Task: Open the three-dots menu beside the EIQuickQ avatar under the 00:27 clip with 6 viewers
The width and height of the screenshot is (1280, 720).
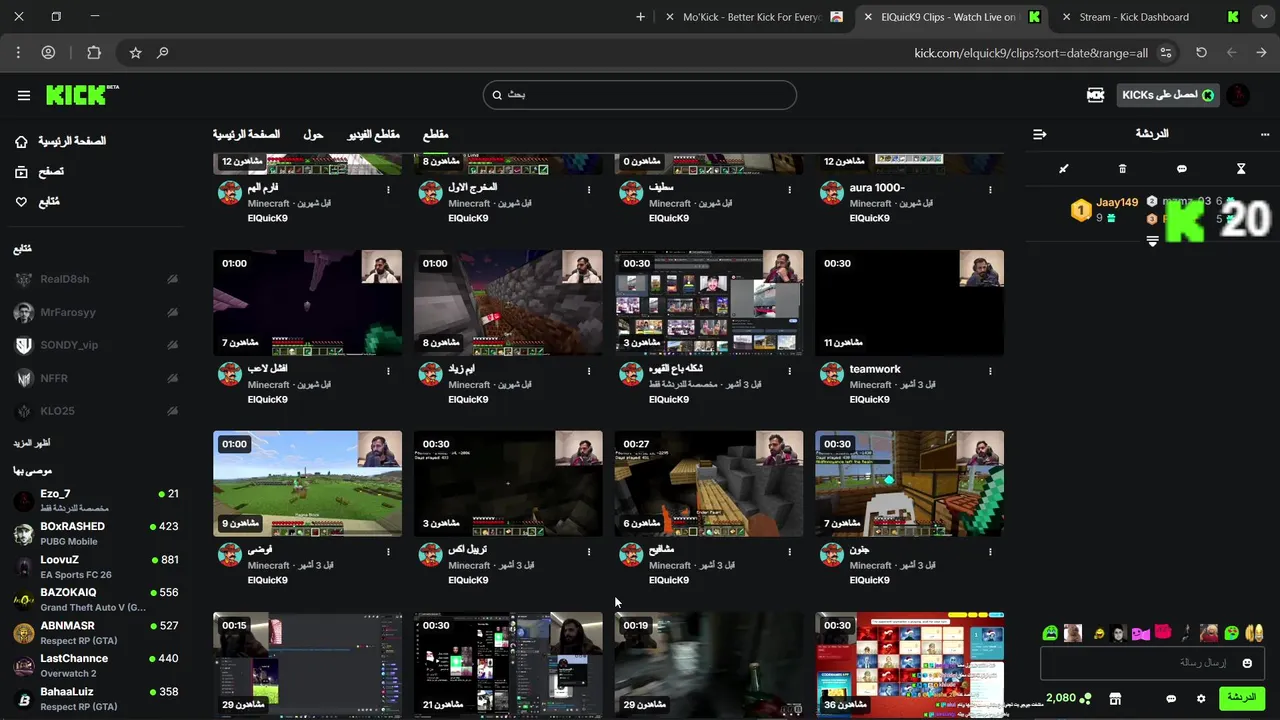Action: point(789,552)
